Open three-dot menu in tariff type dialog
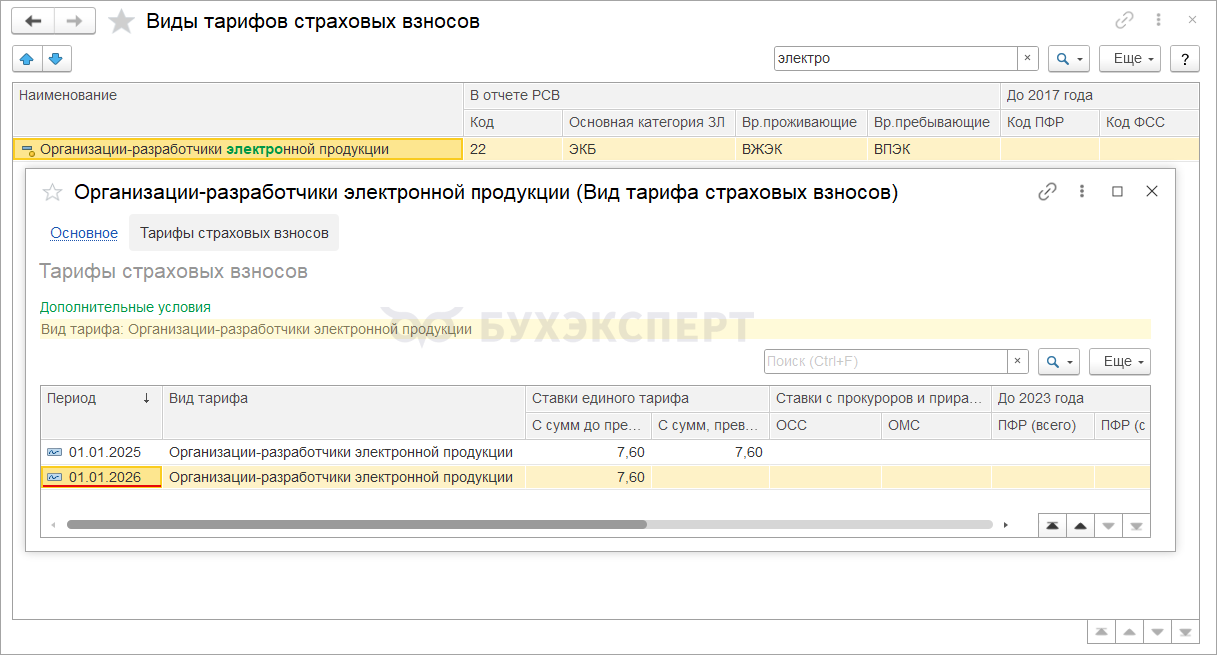This screenshot has height=655, width=1217. click(1082, 191)
